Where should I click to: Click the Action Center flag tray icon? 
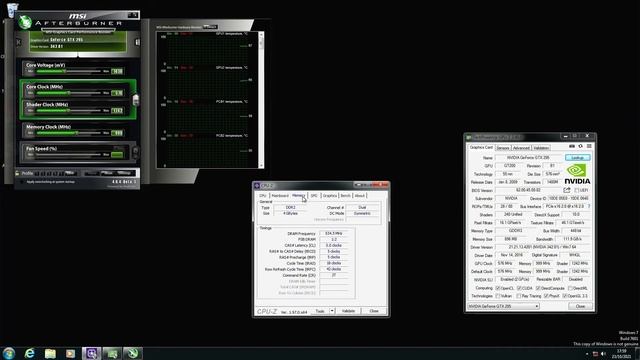(x=595, y=354)
